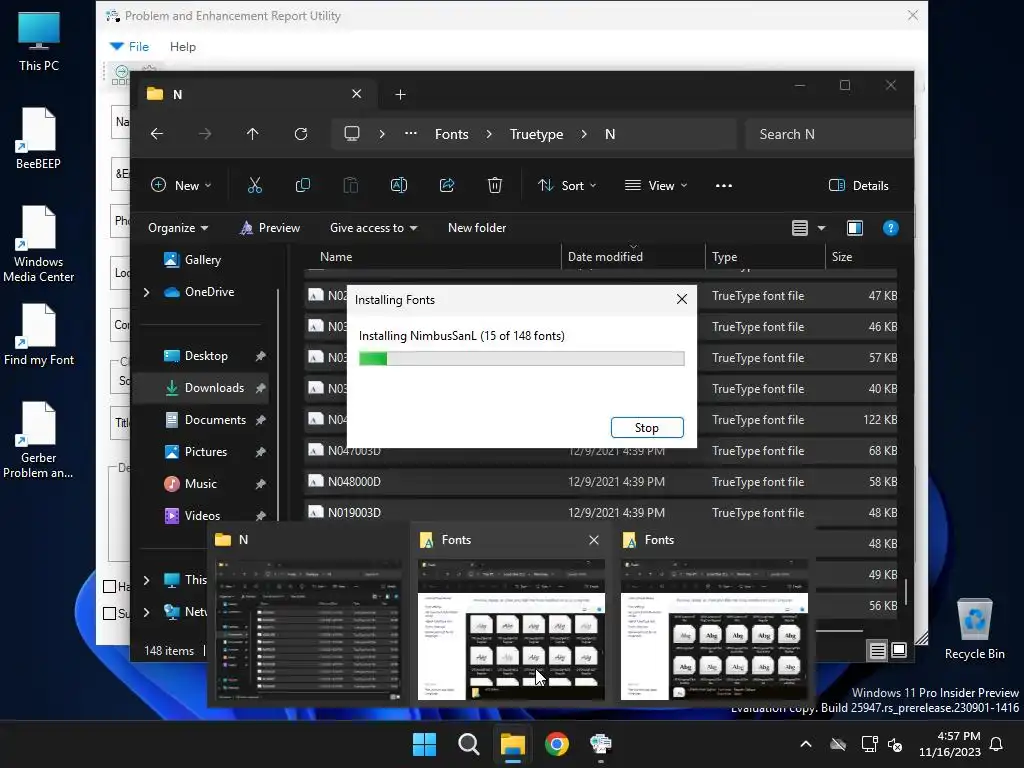Open the Windows Start menu
This screenshot has width=1024, height=768.
[x=424, y=744]
